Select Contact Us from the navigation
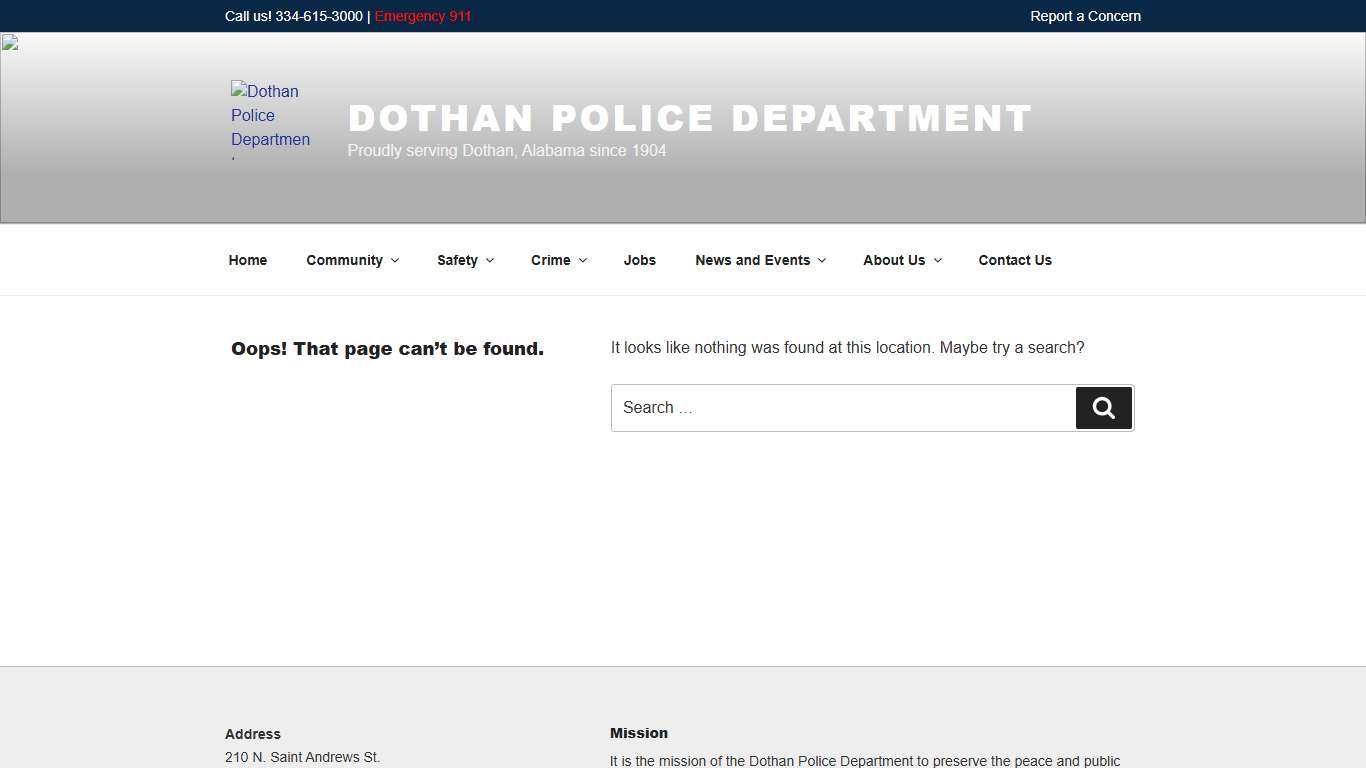The height and width of the screenshot is (768, 1366). coord(1015,260)
